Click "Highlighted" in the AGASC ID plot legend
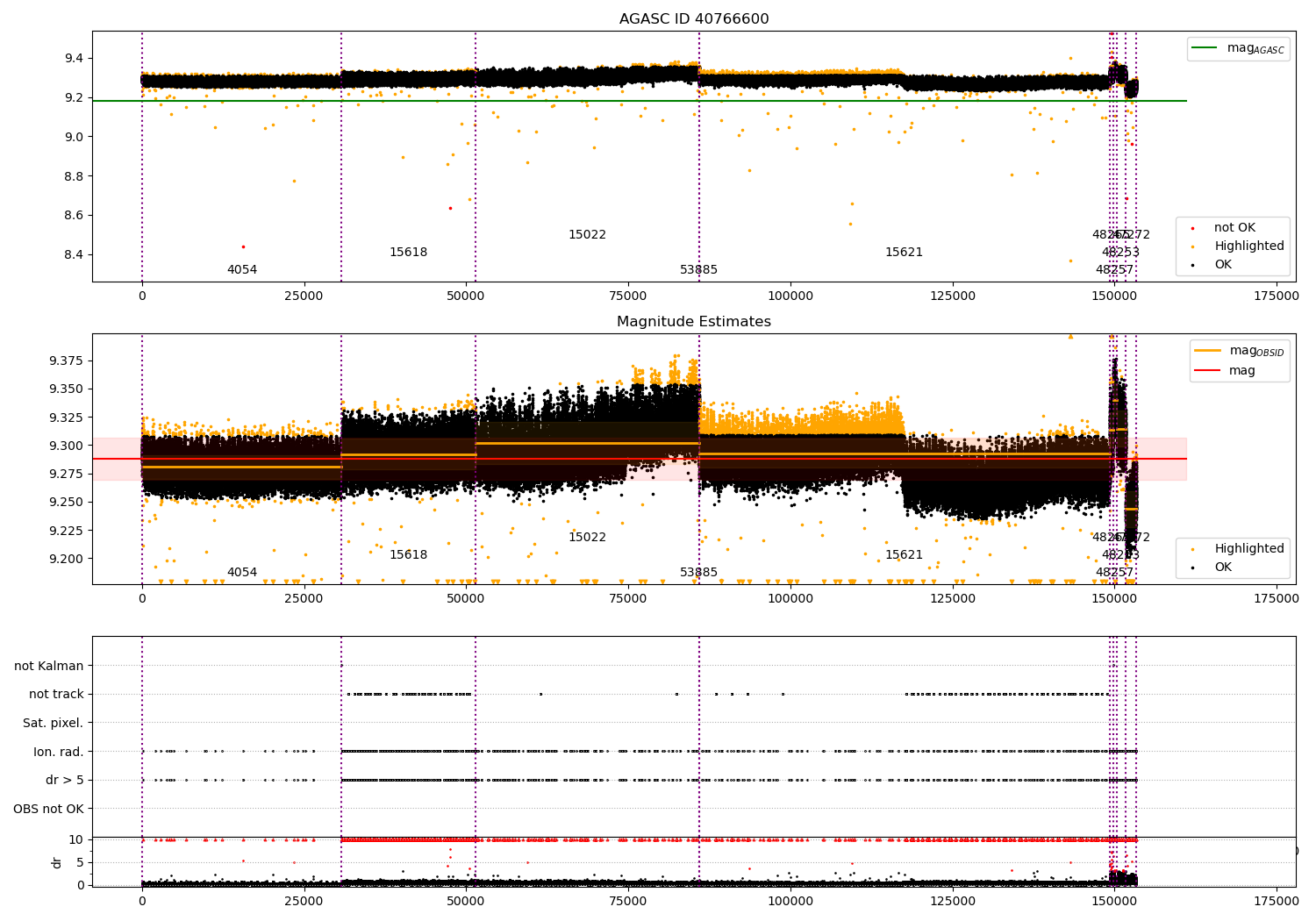This screenshot has height=921, width=1316. pos(1237,246)
